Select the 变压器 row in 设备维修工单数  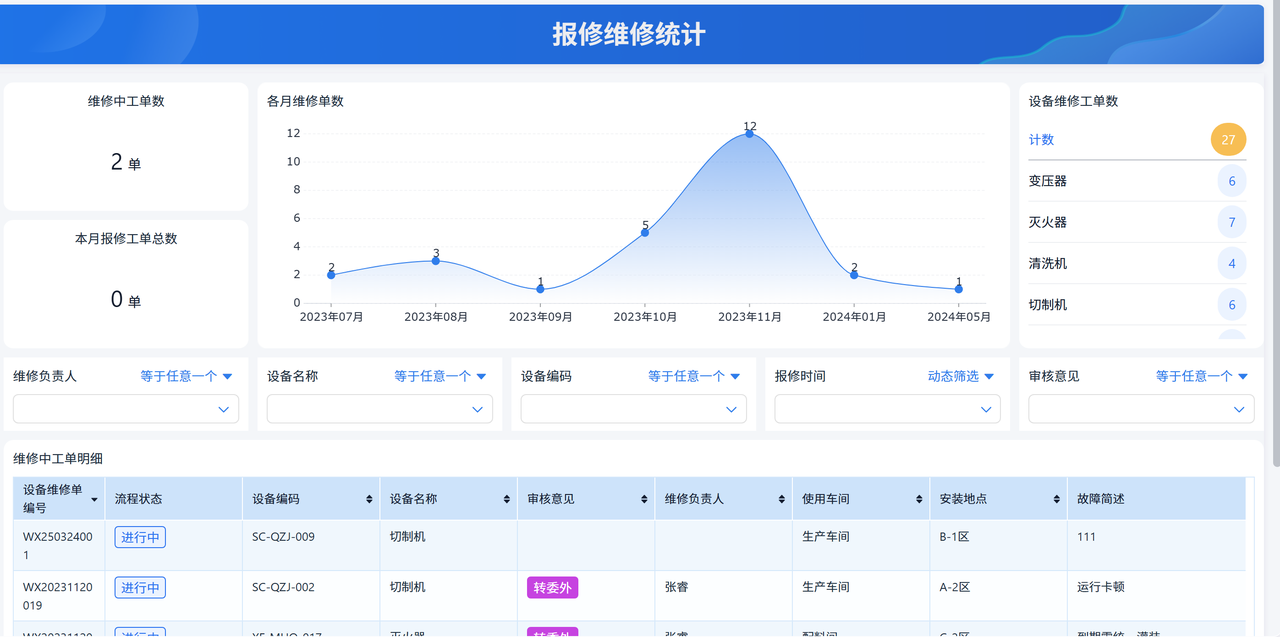pyautogui.click(x=1138, y=181)
